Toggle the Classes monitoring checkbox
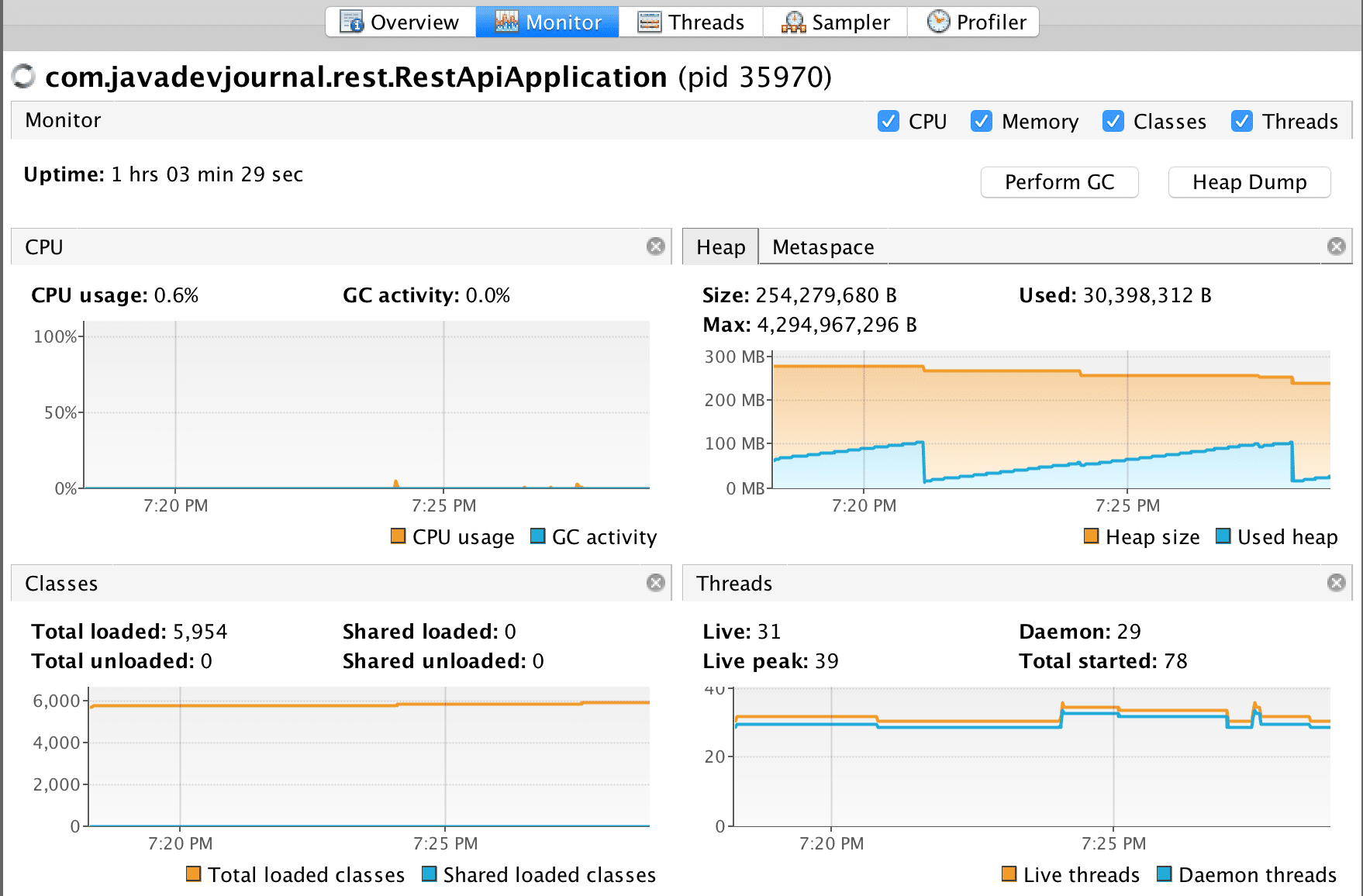 point(1113,121)
